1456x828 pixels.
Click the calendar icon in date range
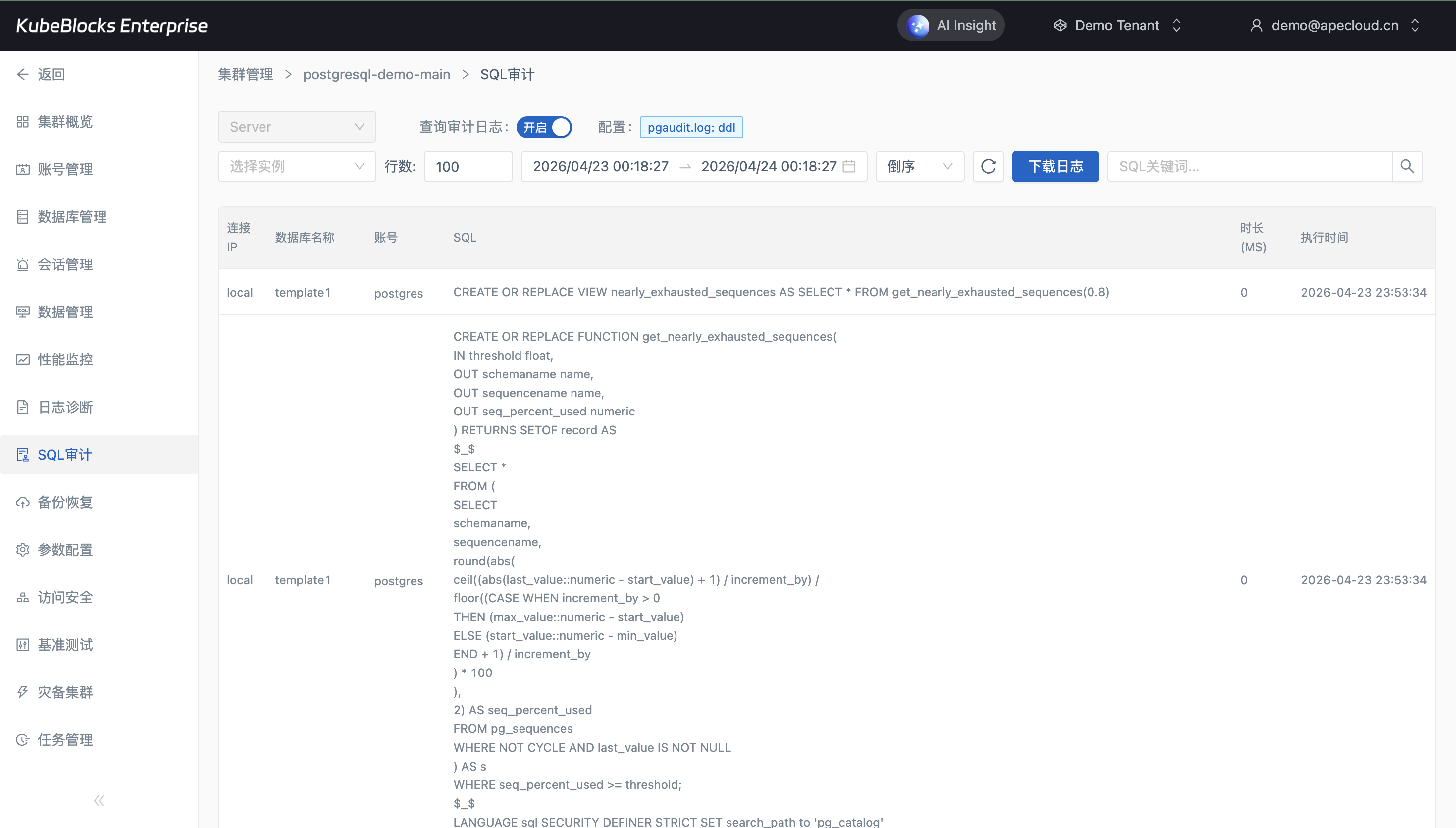849,166
